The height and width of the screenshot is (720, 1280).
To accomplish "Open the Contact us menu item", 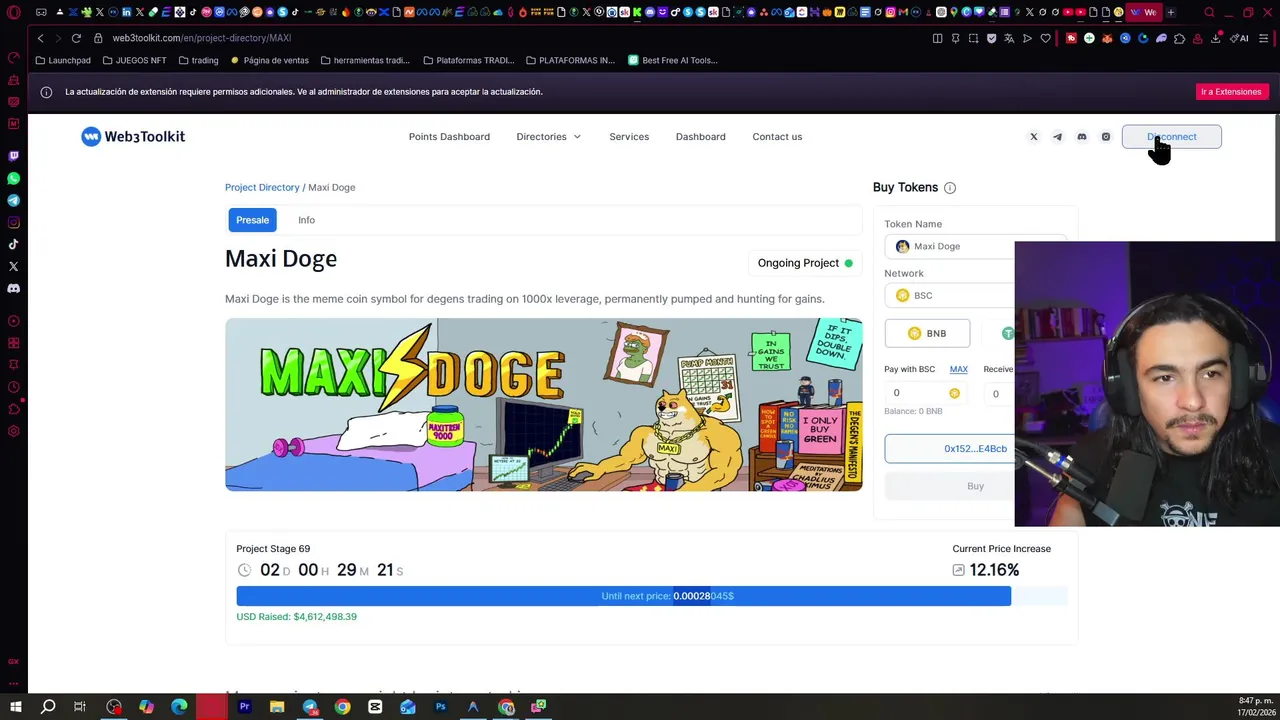I will [777, 137].
